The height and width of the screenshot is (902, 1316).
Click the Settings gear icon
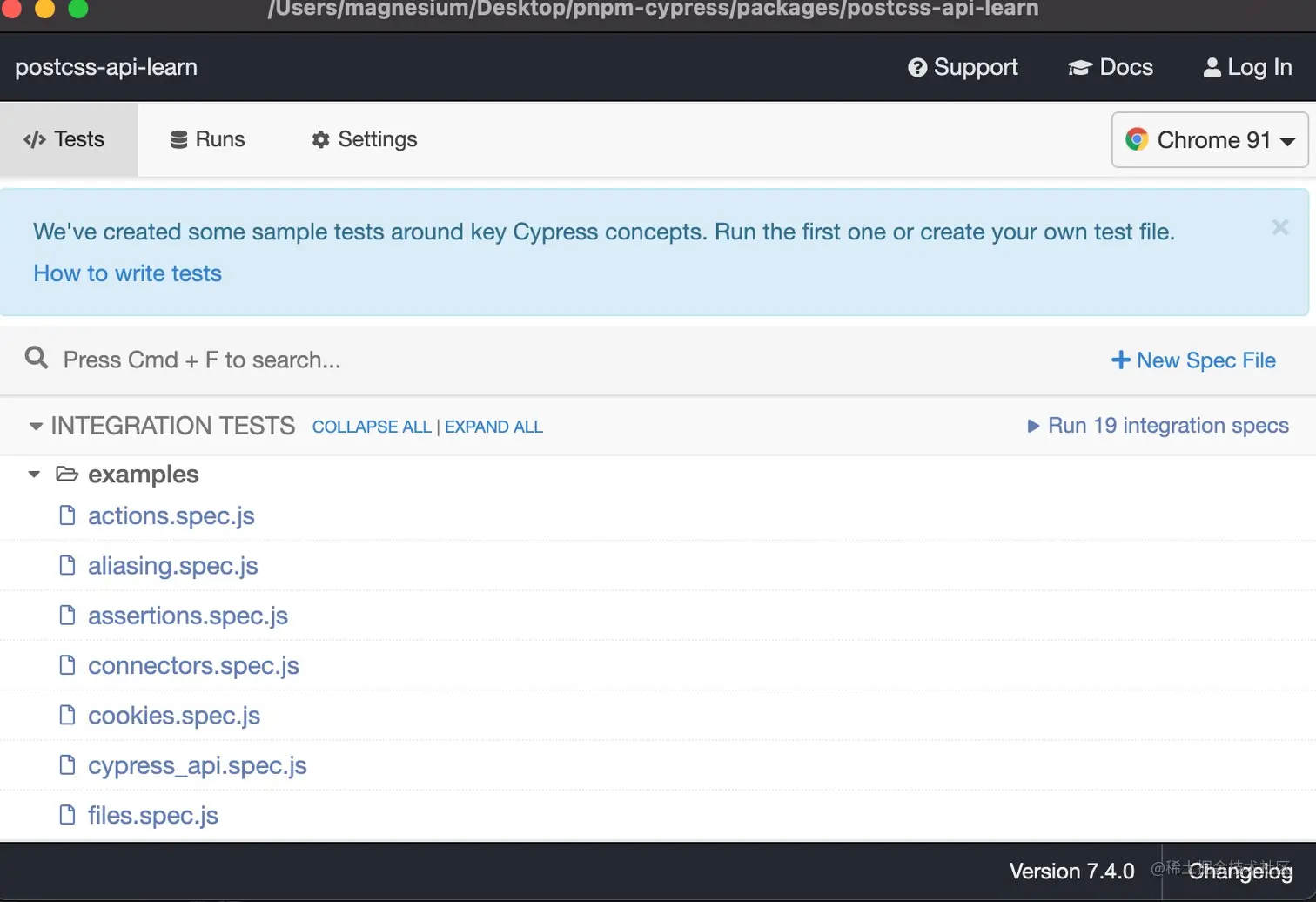point(320,139)
